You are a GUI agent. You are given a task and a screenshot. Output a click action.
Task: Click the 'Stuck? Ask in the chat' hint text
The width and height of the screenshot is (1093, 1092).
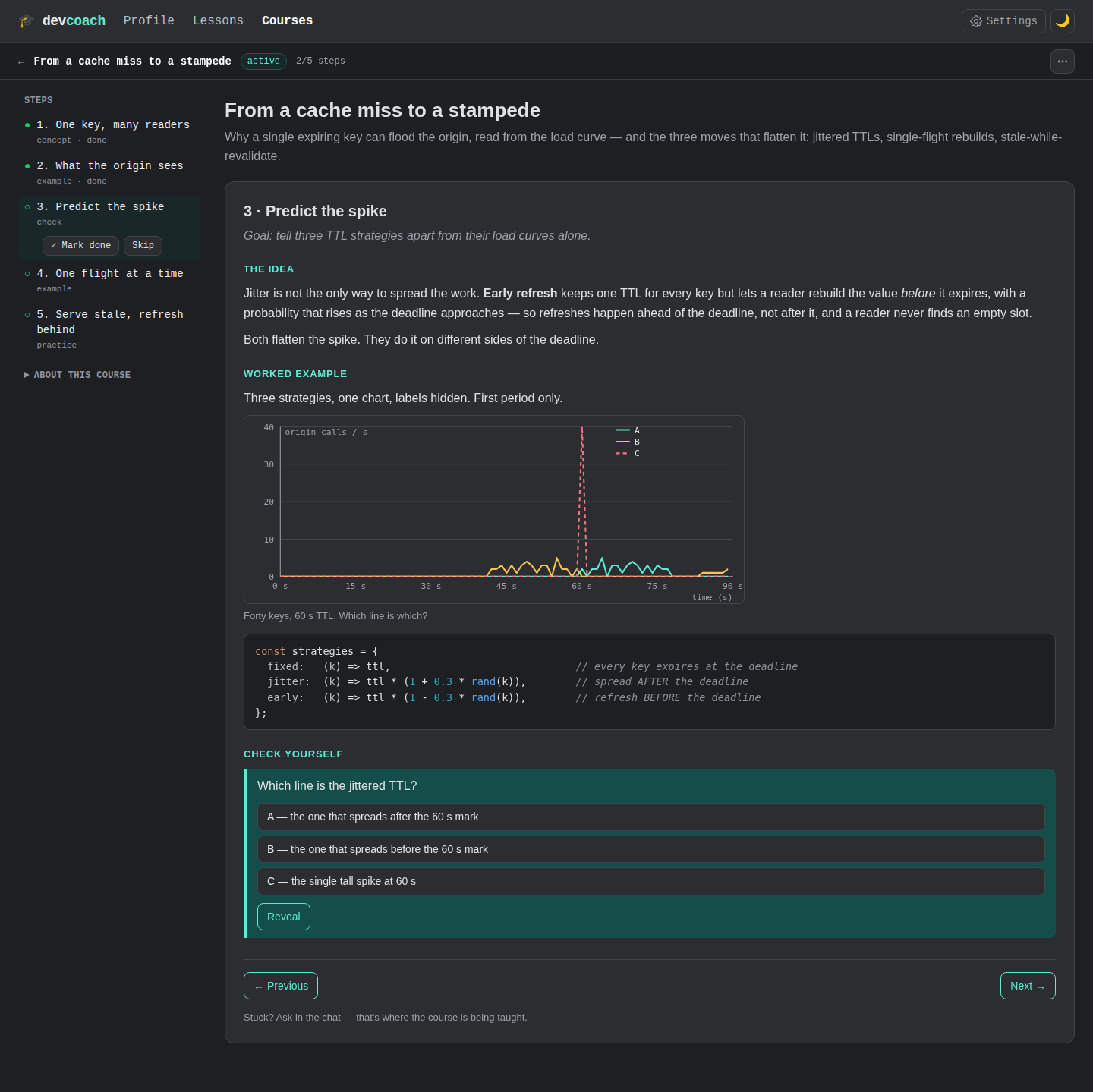click(x=386, y=1018)
